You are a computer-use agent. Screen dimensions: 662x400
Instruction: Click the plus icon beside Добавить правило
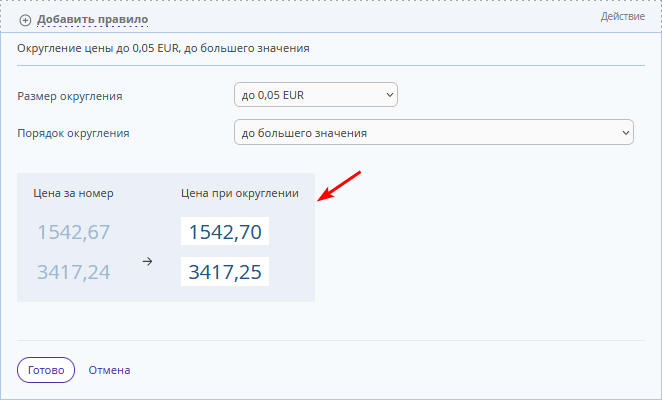25,20
